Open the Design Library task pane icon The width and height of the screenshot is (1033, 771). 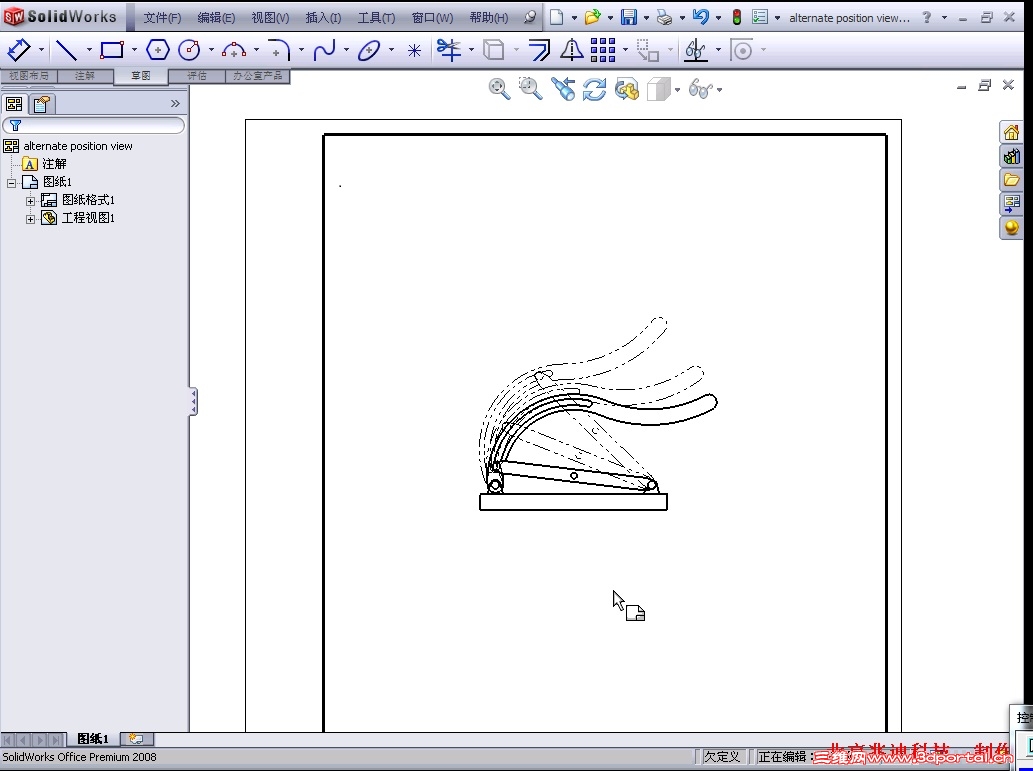coord(1011,156)
